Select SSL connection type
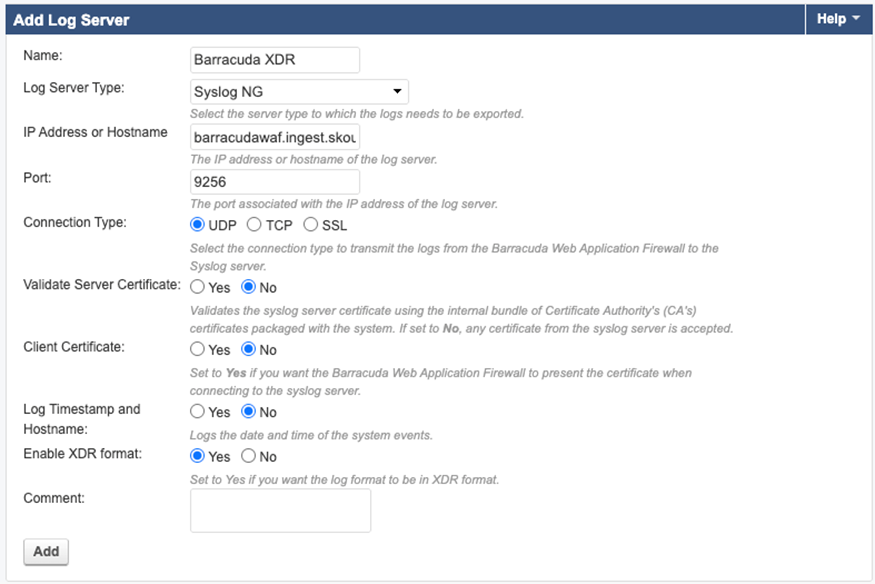 coord(311,225)
